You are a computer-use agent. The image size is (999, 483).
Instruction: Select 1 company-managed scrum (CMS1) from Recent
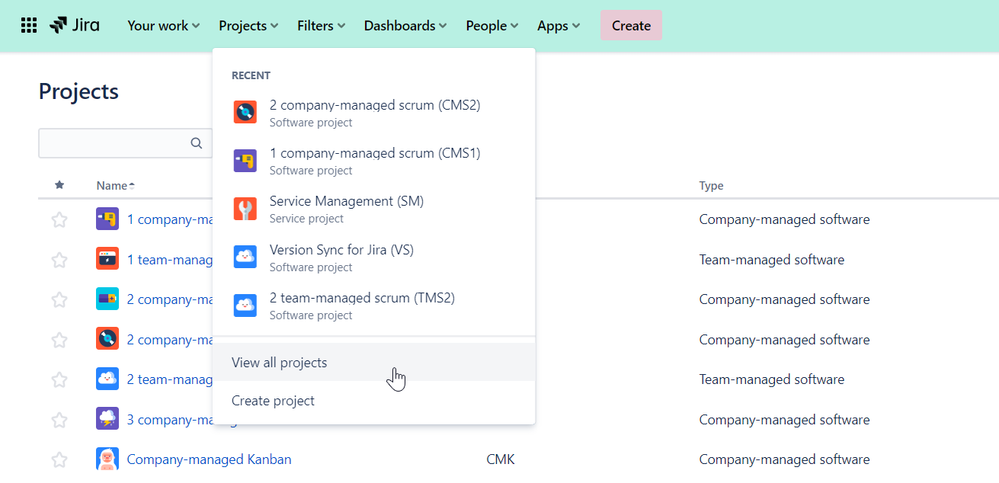374,161
